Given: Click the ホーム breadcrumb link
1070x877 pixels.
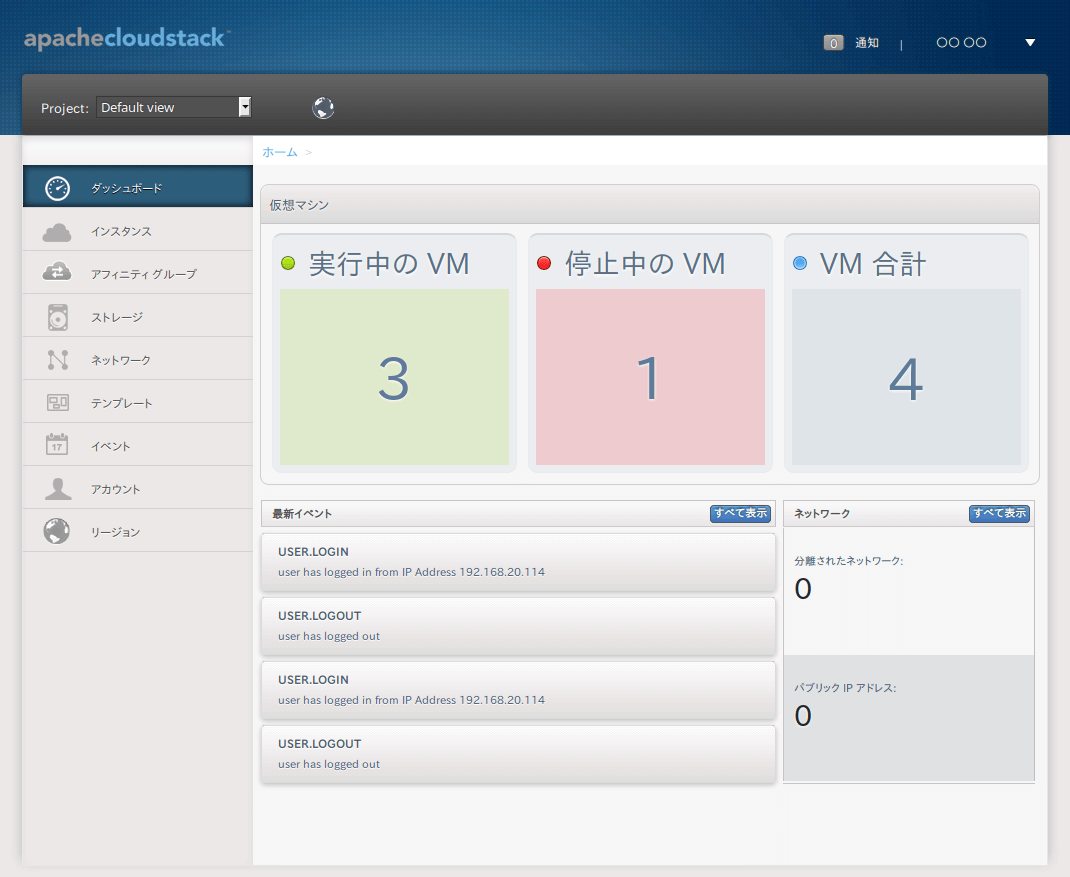Looking at the screenshot, I should point(280,152).
